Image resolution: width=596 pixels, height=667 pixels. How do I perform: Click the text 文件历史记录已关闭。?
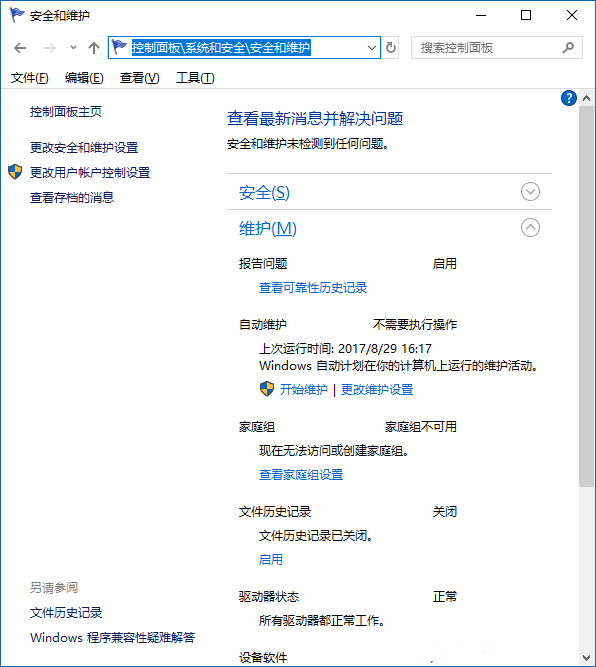[x=316, y=536]
